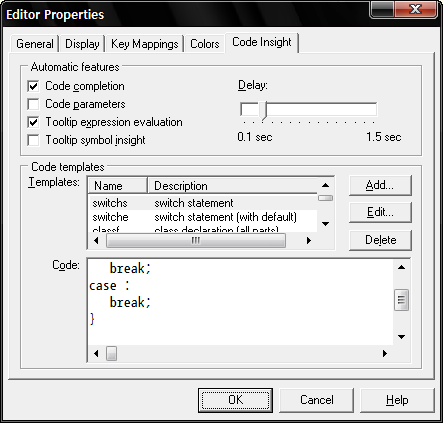443x423 pixels.
Task: Click templates list scroll up arrow
Action: [325, 185]
